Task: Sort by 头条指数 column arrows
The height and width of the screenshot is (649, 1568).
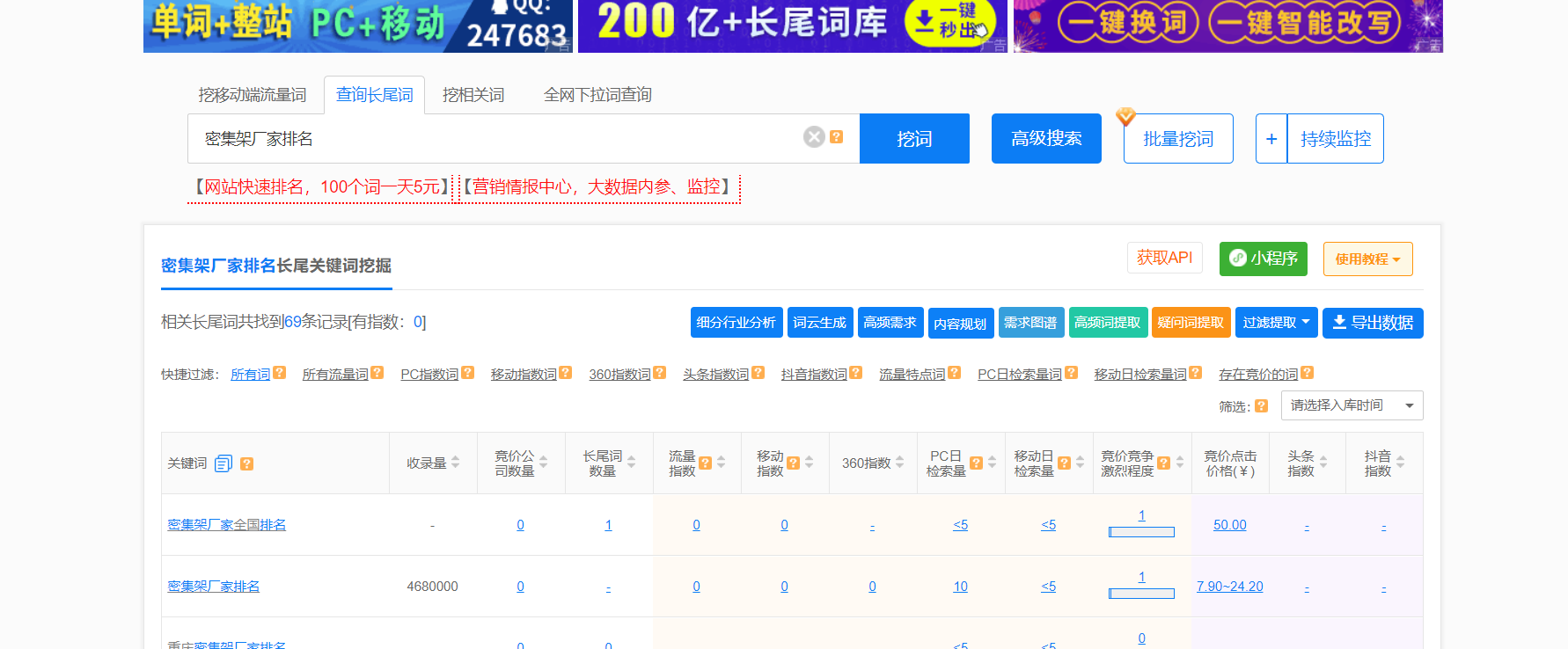Action: 1323,463
